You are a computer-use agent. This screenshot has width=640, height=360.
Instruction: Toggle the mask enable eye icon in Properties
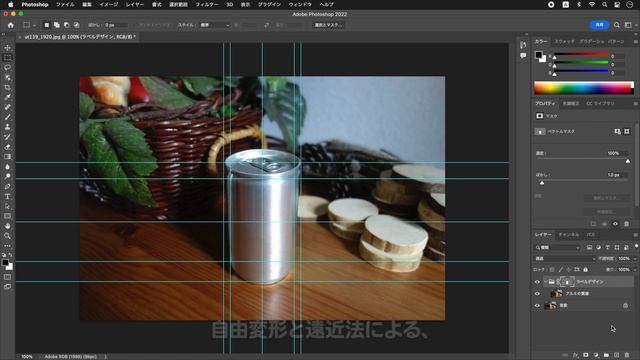point(616,224)
